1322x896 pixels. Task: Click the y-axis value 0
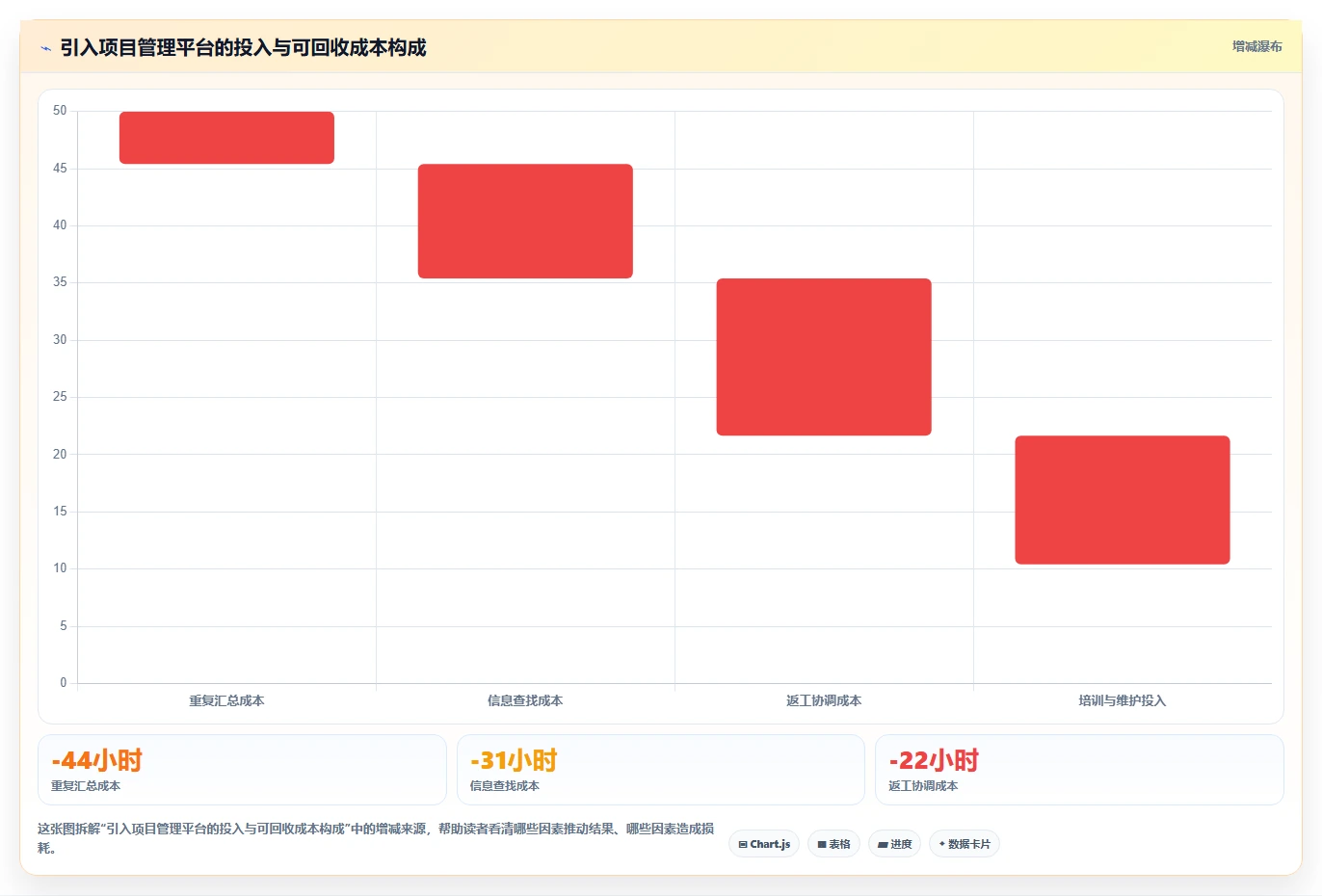[64, 683]
